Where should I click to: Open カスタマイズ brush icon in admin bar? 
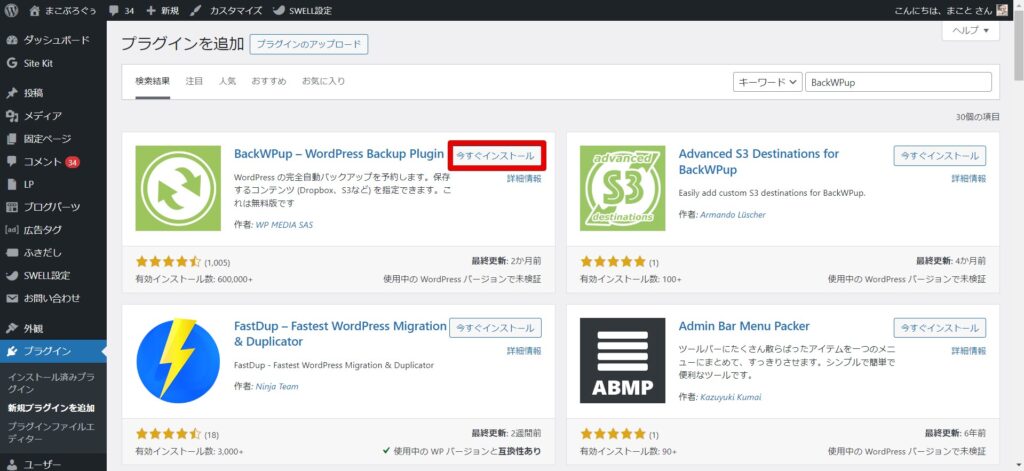tap(227, 10)
